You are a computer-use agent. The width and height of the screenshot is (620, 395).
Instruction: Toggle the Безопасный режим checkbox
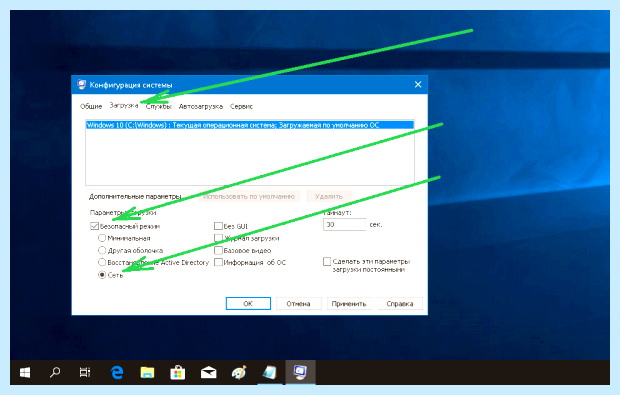pyautogui.click(x=95, y=226)
